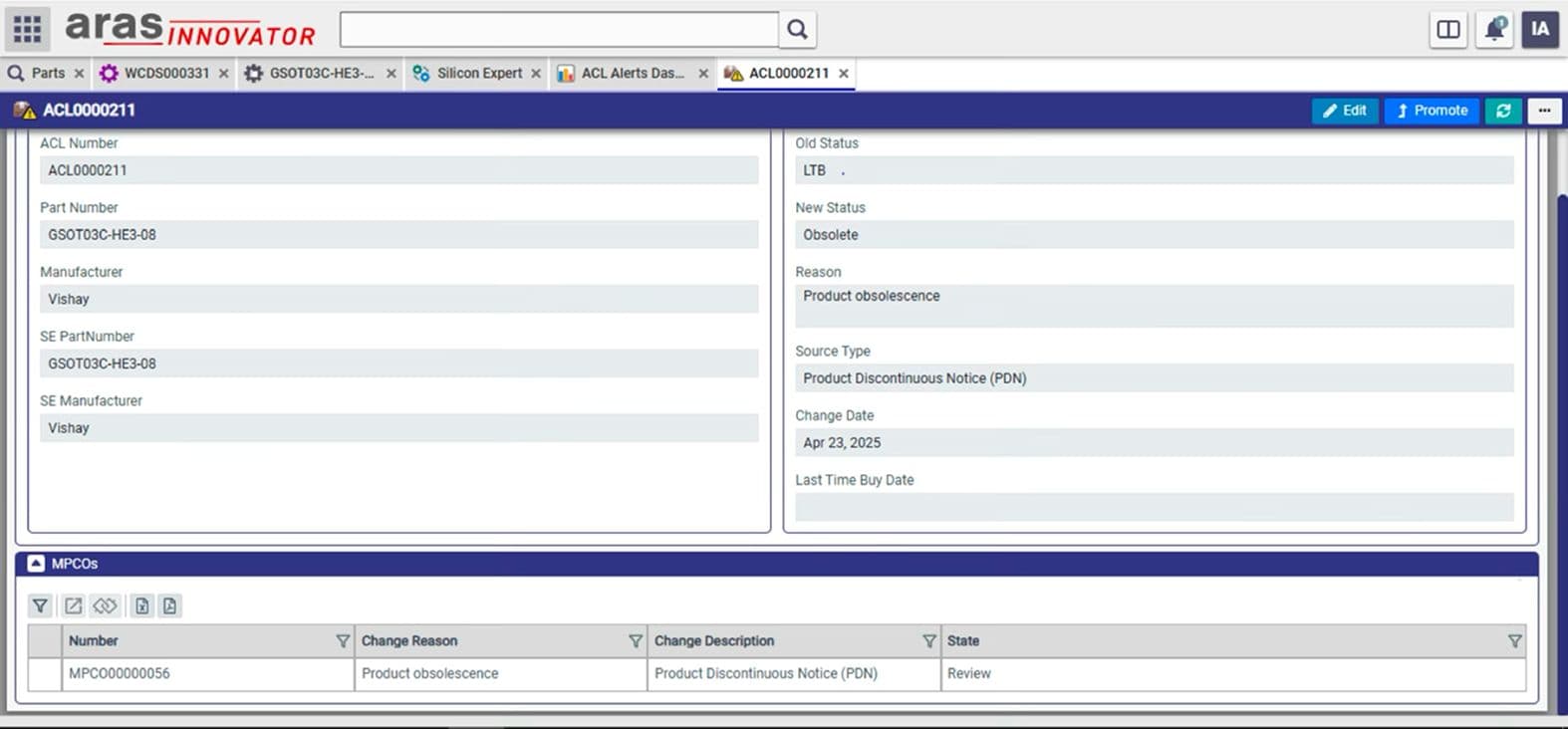Image resolution: width=1568 pixels, height=729 pixels.
Task: Click the ACL0000211 title text
Action: click(x=89, y=110)
